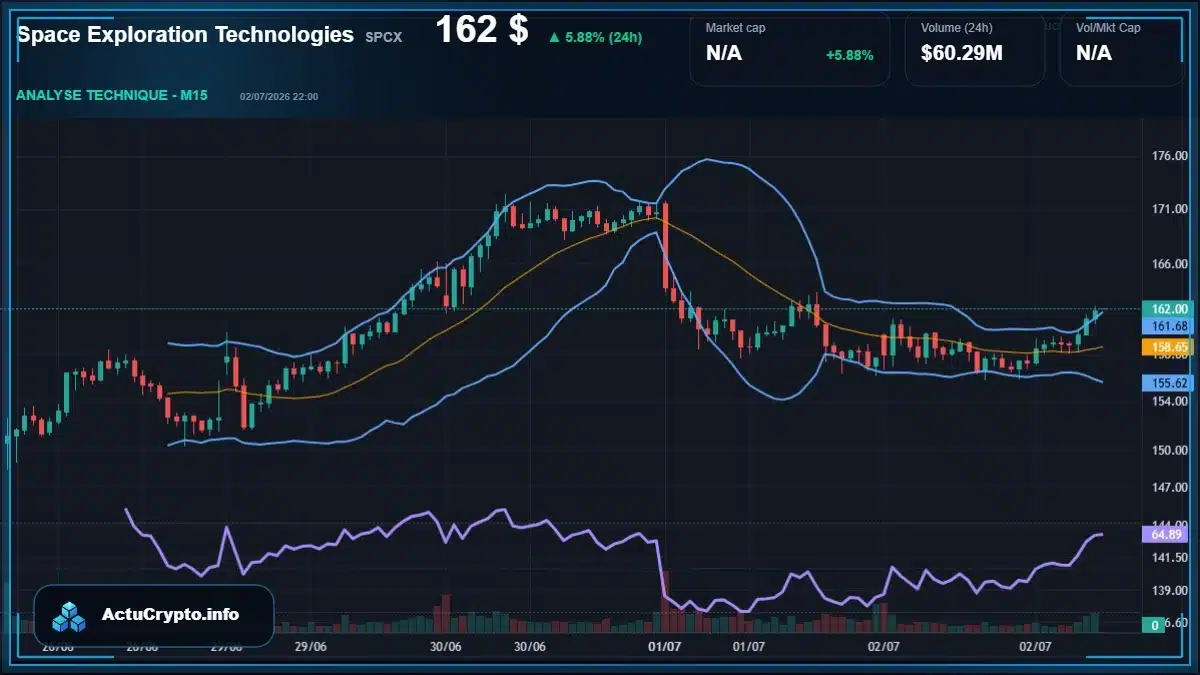Viewport: 1200px width, 675px height.
Task: Click the 162.00 current price label
Action: [1168, 309]
